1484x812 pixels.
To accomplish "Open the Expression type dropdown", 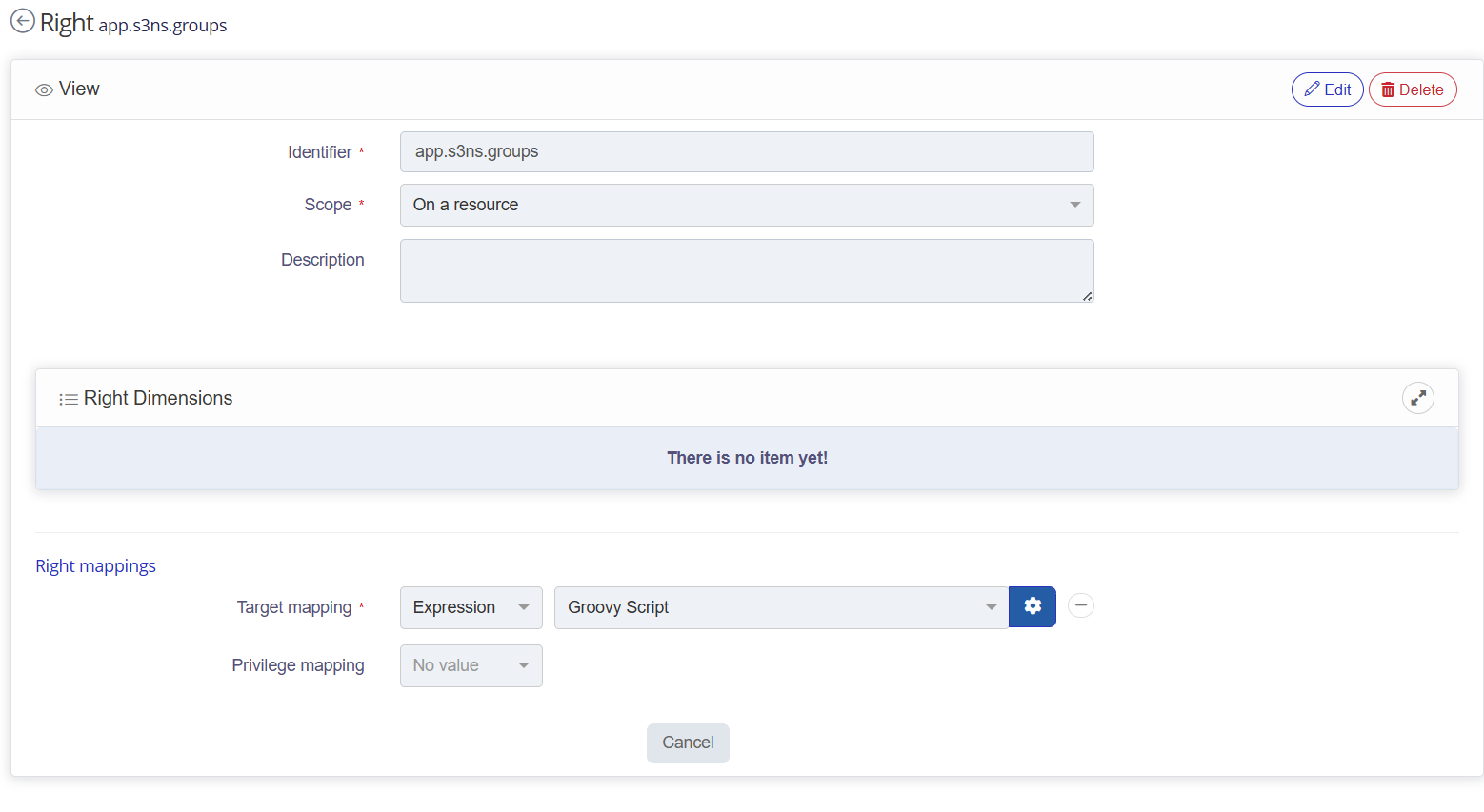I will pos(471,607).
